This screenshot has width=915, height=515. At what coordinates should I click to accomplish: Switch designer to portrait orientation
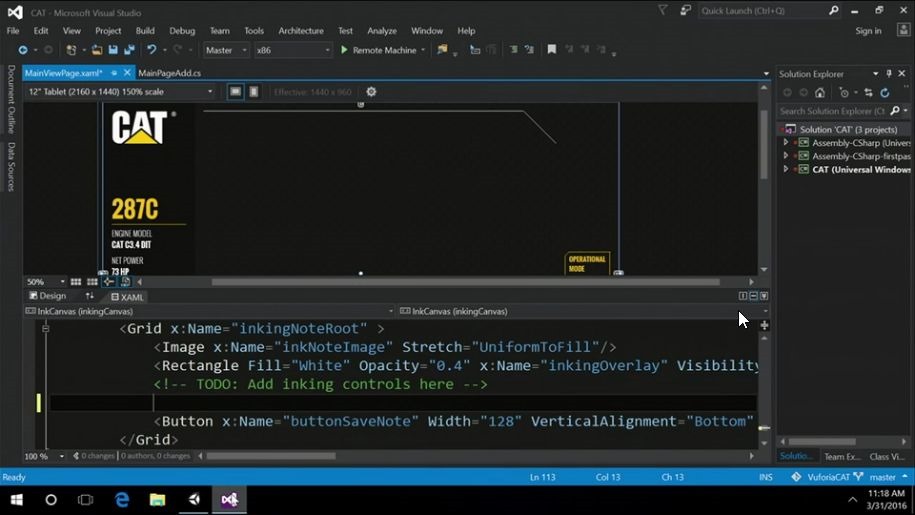pyautogui.click(x=254, y=92)
